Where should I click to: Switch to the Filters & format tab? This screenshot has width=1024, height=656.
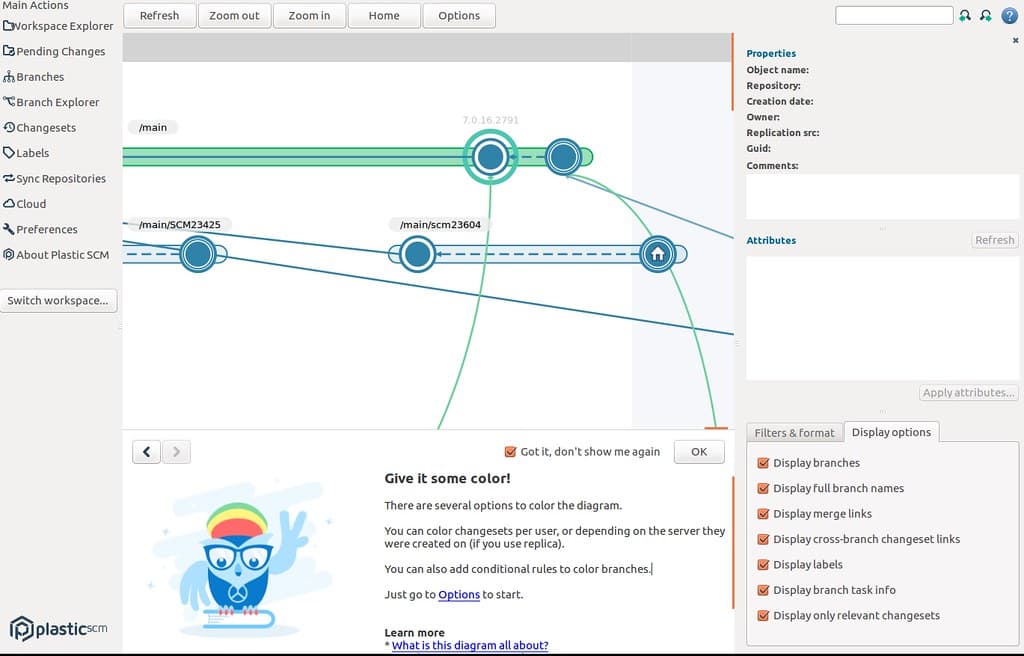click(x=795, y=432)
